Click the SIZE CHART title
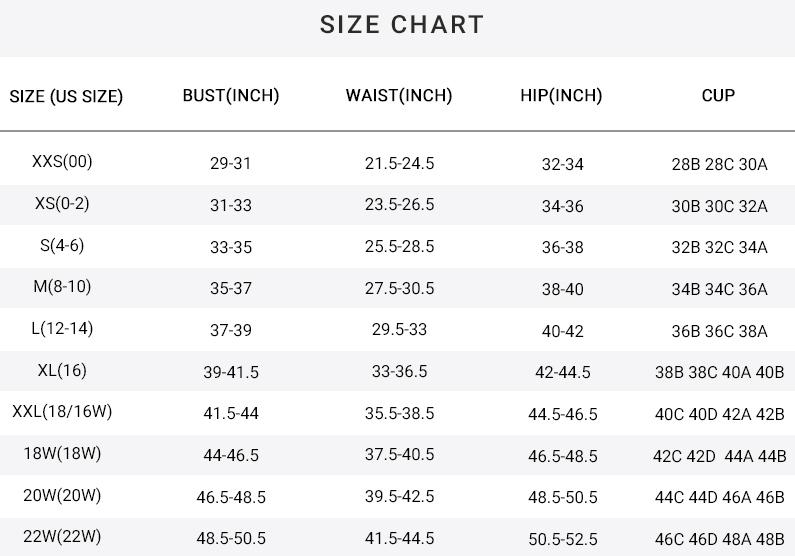Screen dimensions: 795x556 (402, 25)
